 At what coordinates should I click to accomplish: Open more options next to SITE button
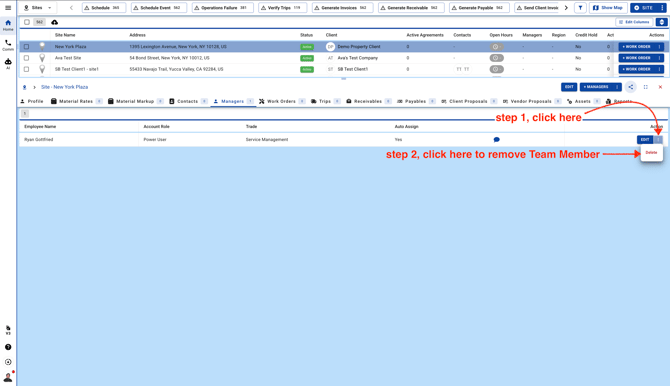[662, 8]
